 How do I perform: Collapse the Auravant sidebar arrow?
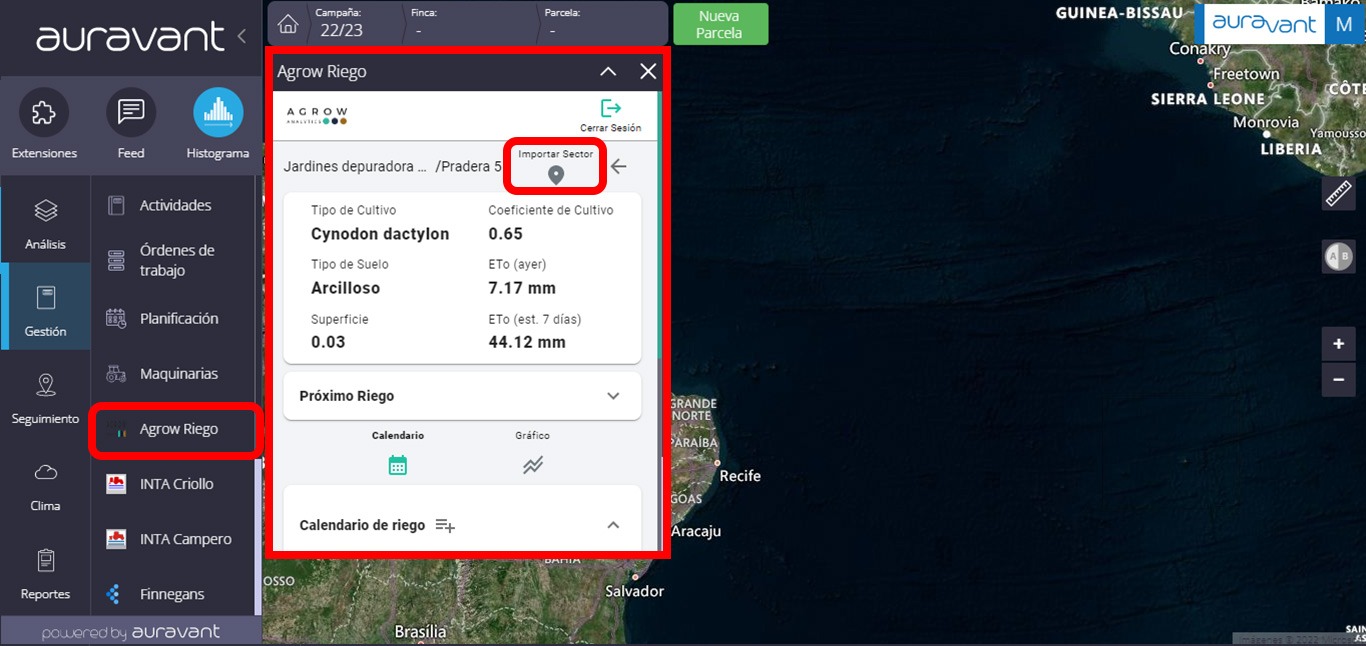pos(241,37)
